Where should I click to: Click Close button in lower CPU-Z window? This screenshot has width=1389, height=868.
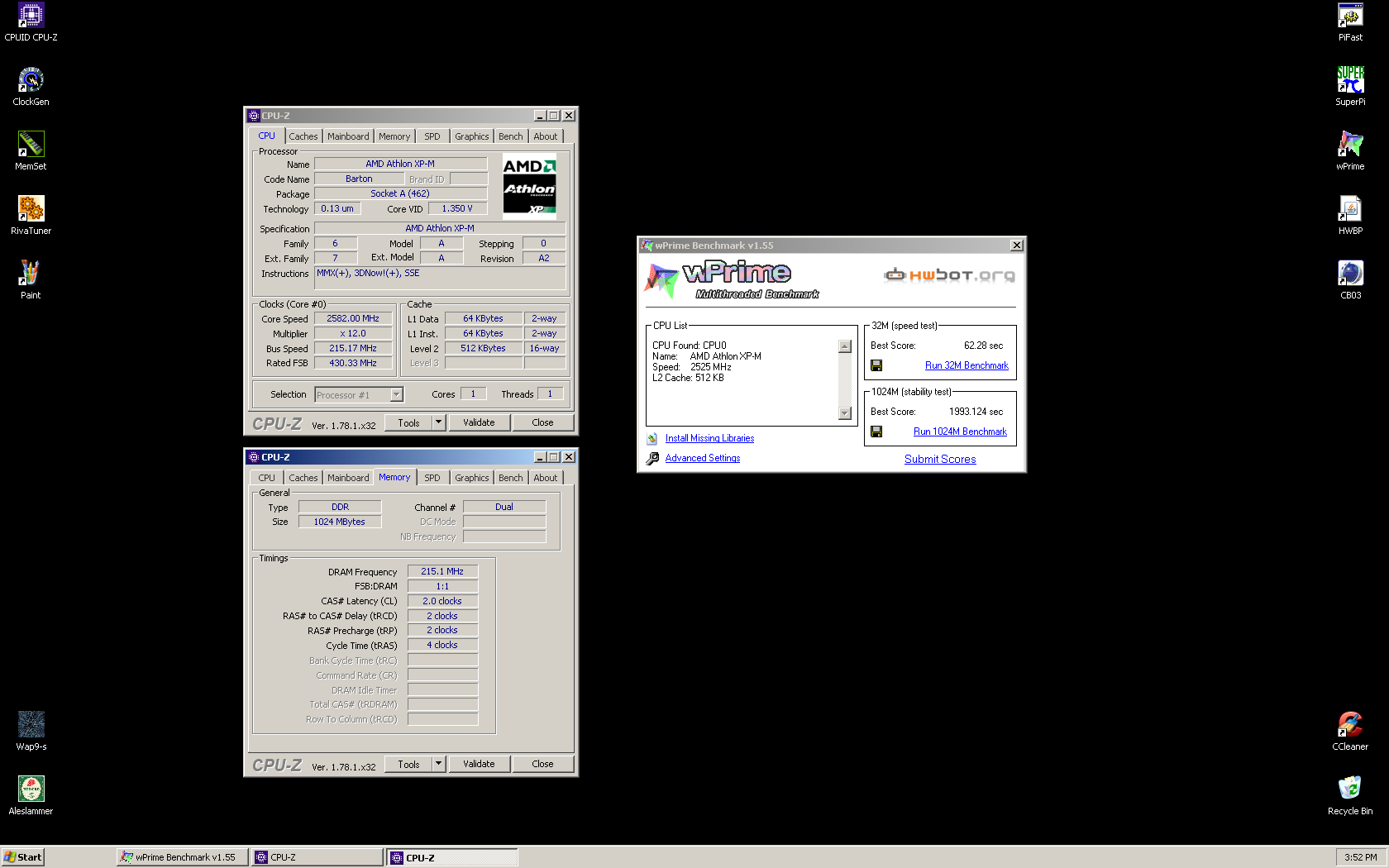pos(542,764)
